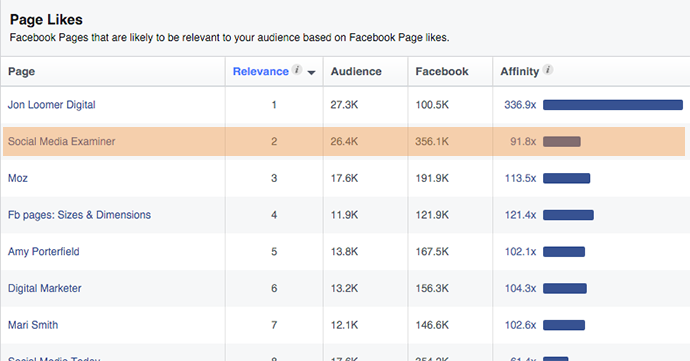Select the 121.4x affinity value

coord(521,215)
